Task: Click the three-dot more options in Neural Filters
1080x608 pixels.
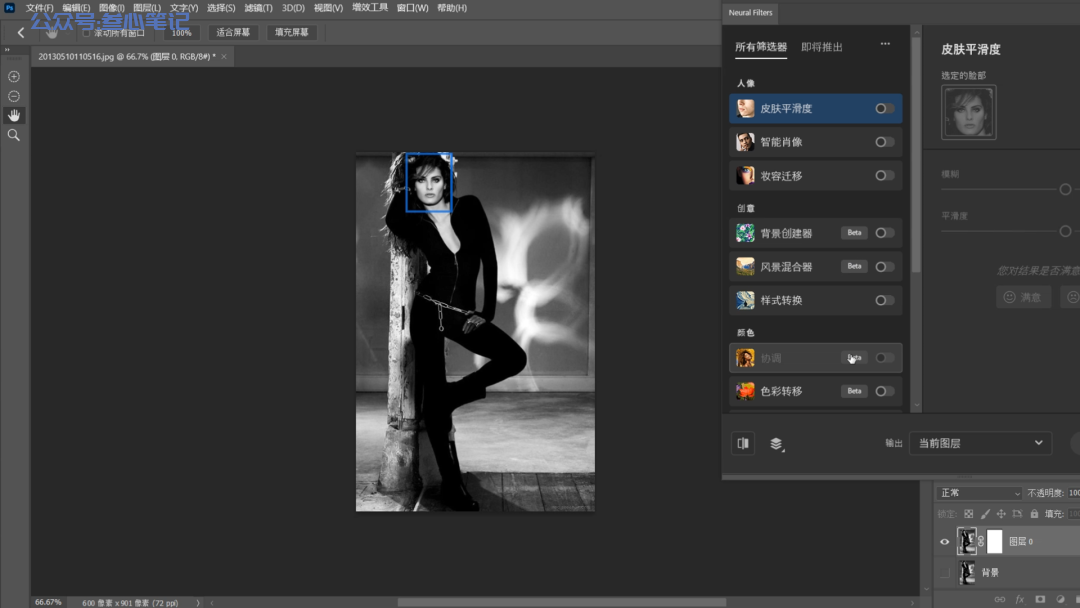Action: pyautogui.click(x=885, y=44)
